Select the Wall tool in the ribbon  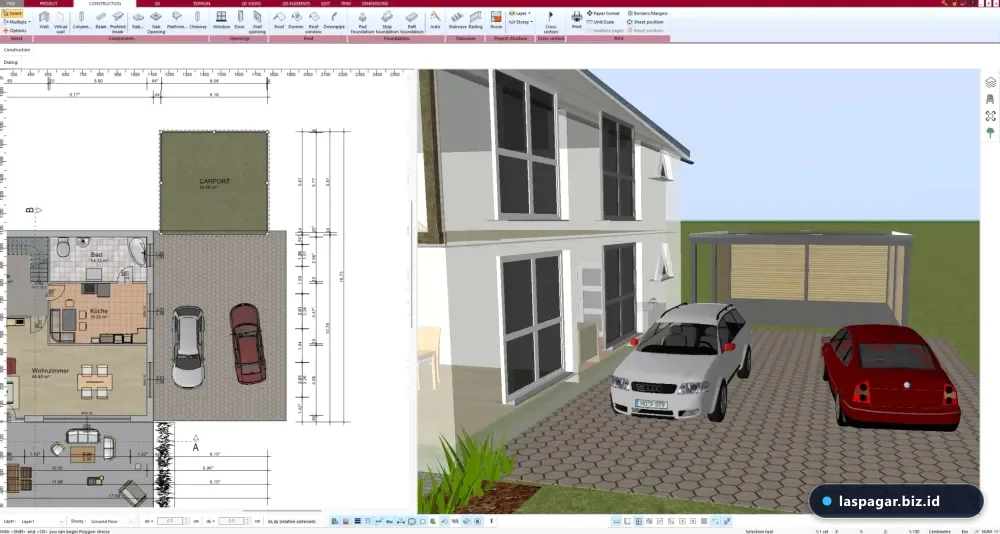click(44, 20)
